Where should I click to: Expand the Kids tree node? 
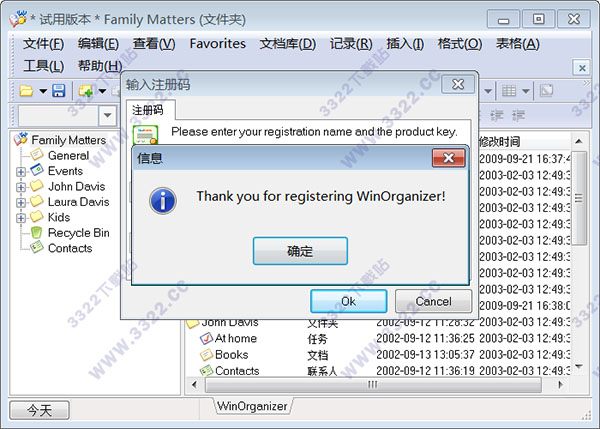click(x=21, y=218)
